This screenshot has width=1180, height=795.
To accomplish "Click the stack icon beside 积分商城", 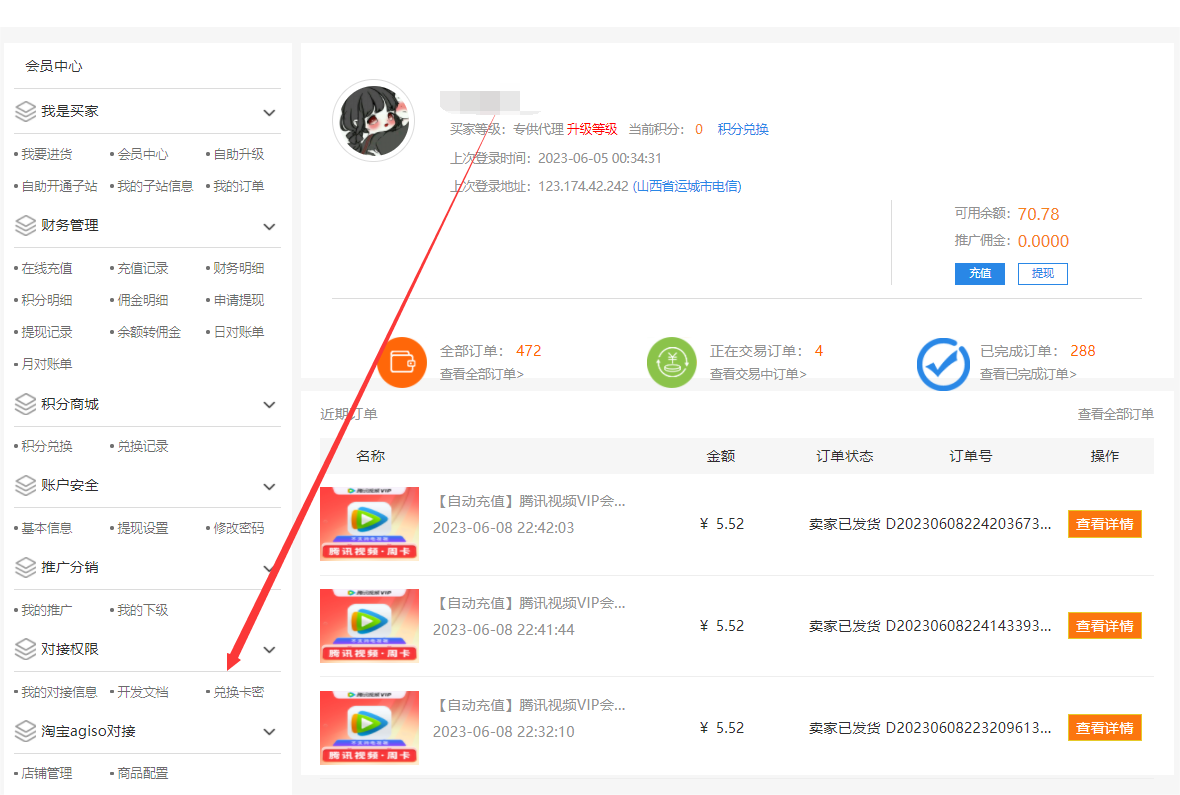I will 26,405.
